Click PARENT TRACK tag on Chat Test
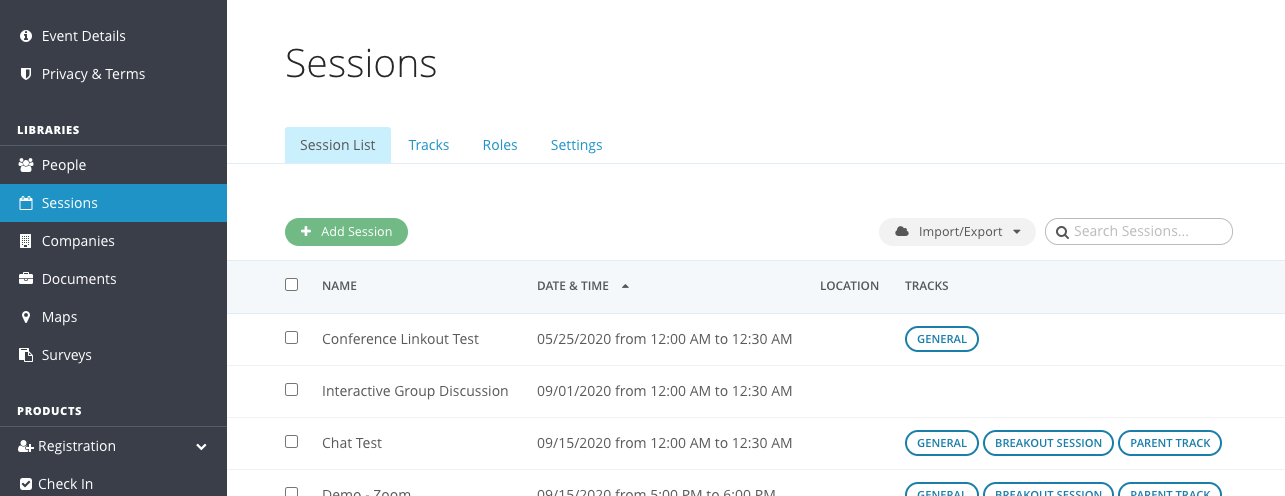This screenshot has width=1285, height=496. (x=1170, y=443)
